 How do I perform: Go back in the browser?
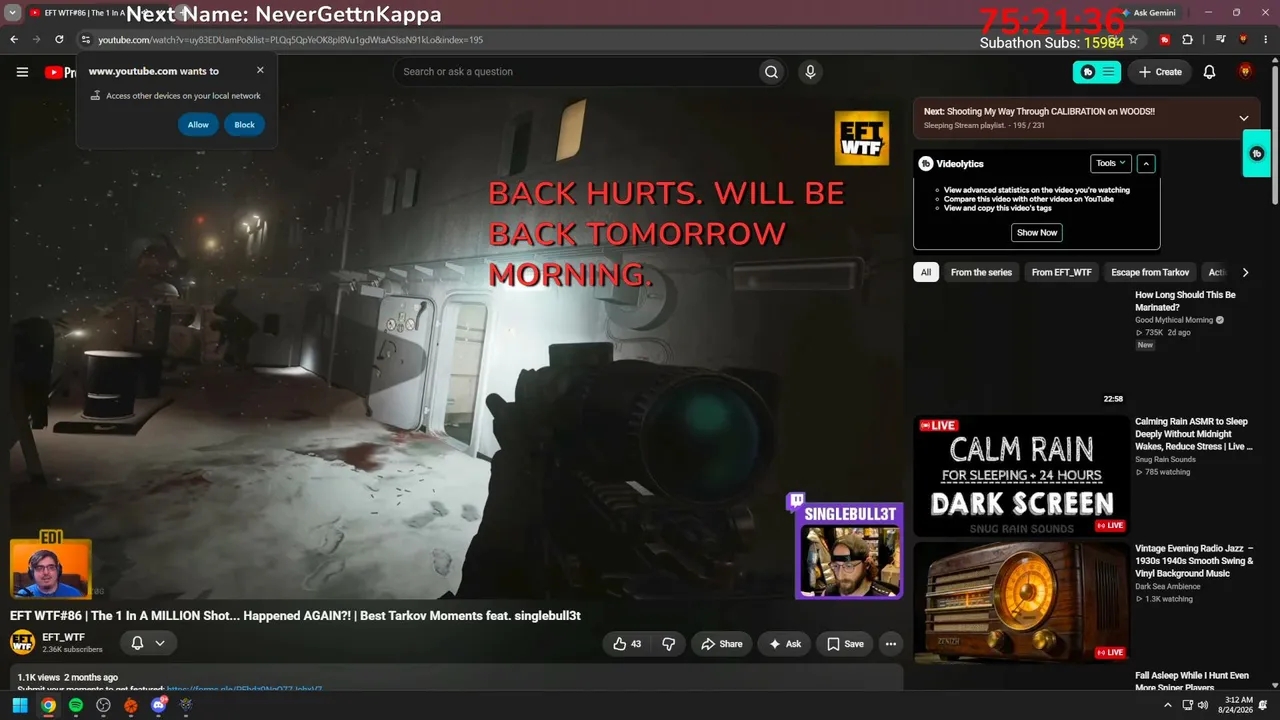pyautogui.click(x=14, y=40)
